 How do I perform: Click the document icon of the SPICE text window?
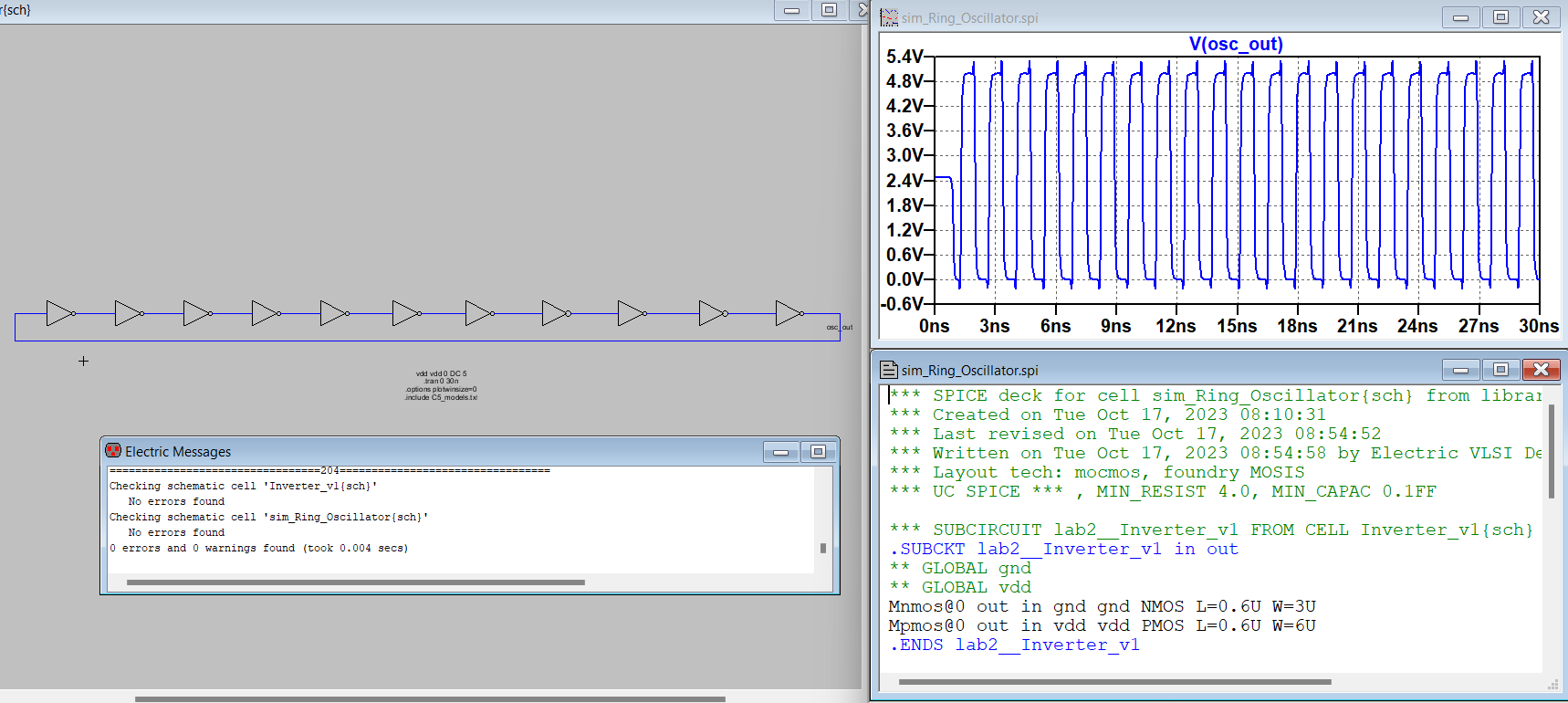pos(888,370)
